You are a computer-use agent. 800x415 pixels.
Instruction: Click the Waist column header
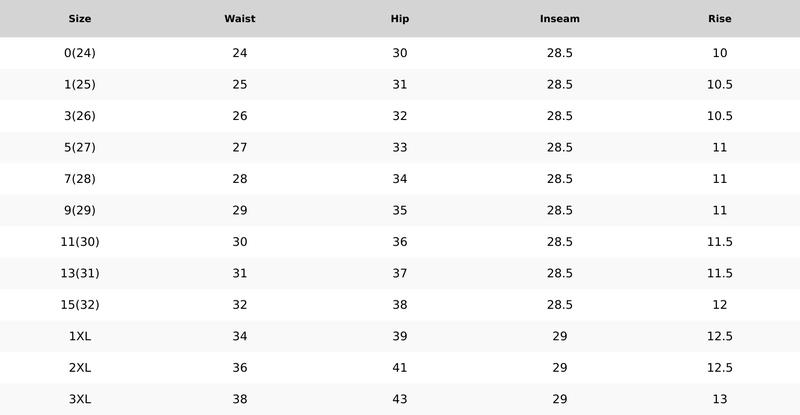pos(240,19)
